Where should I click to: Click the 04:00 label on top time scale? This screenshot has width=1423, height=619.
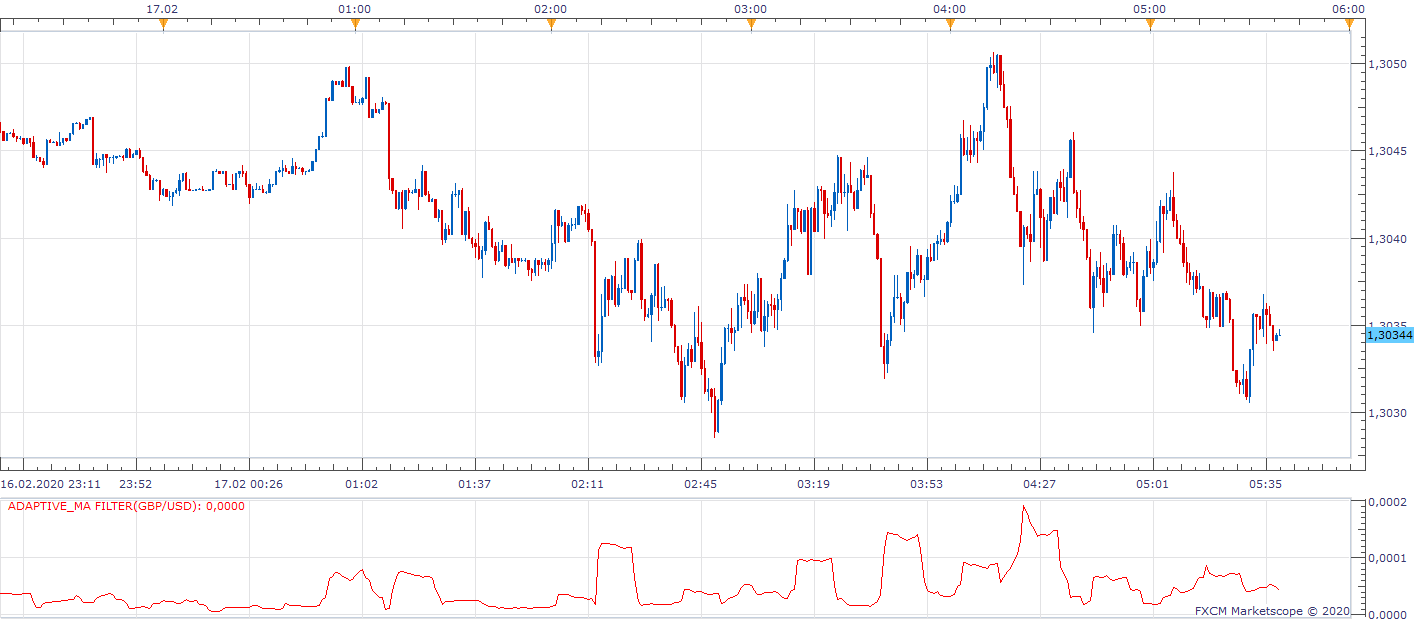(x=950, y=9)
